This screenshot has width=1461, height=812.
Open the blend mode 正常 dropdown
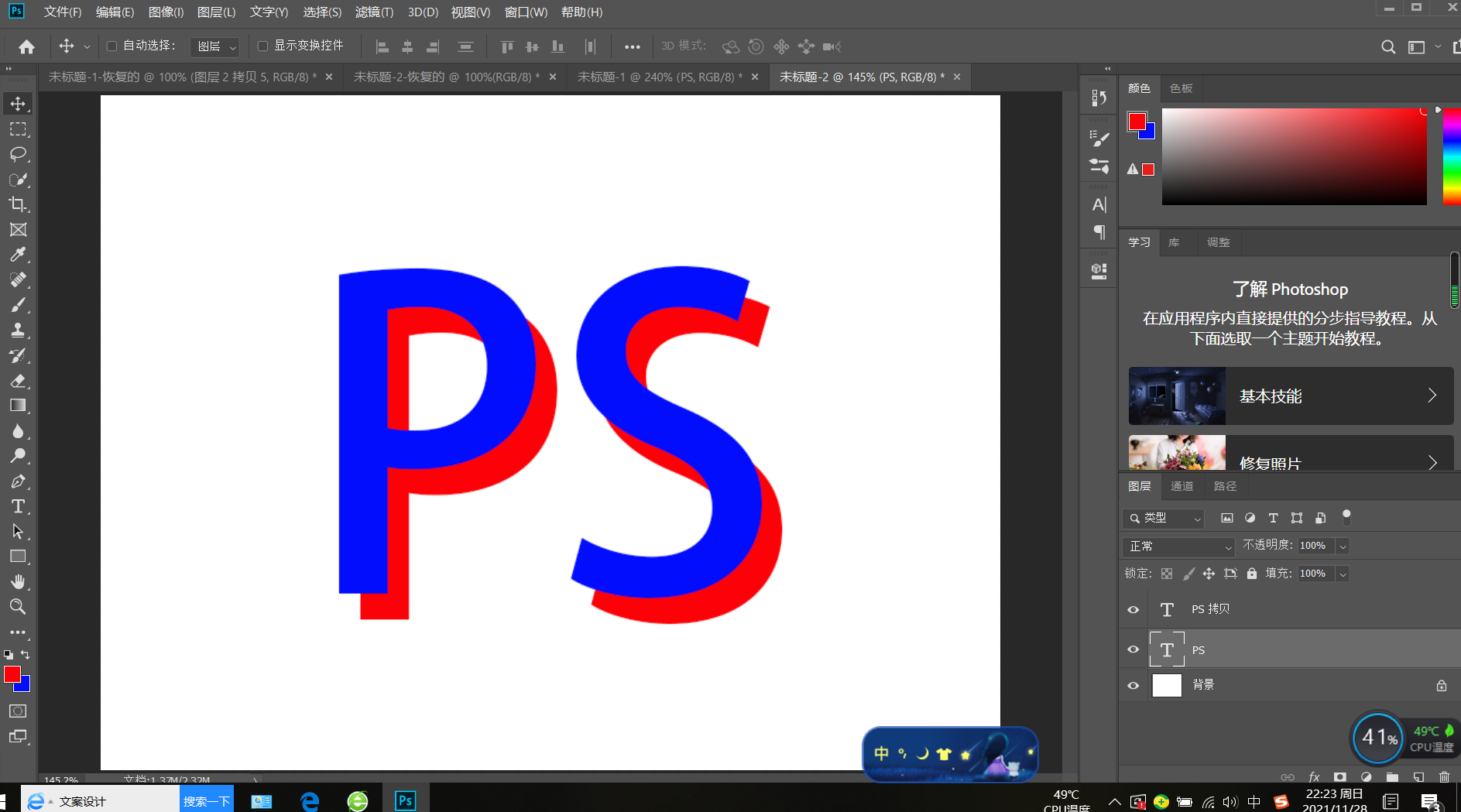coord(1178,546)
